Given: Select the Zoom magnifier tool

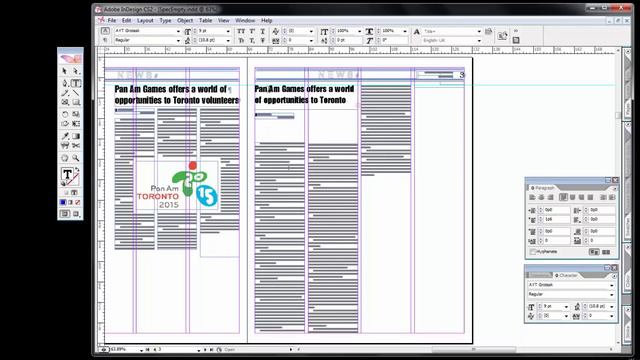Looking at the screenshot, I should [x=76, y=158].
